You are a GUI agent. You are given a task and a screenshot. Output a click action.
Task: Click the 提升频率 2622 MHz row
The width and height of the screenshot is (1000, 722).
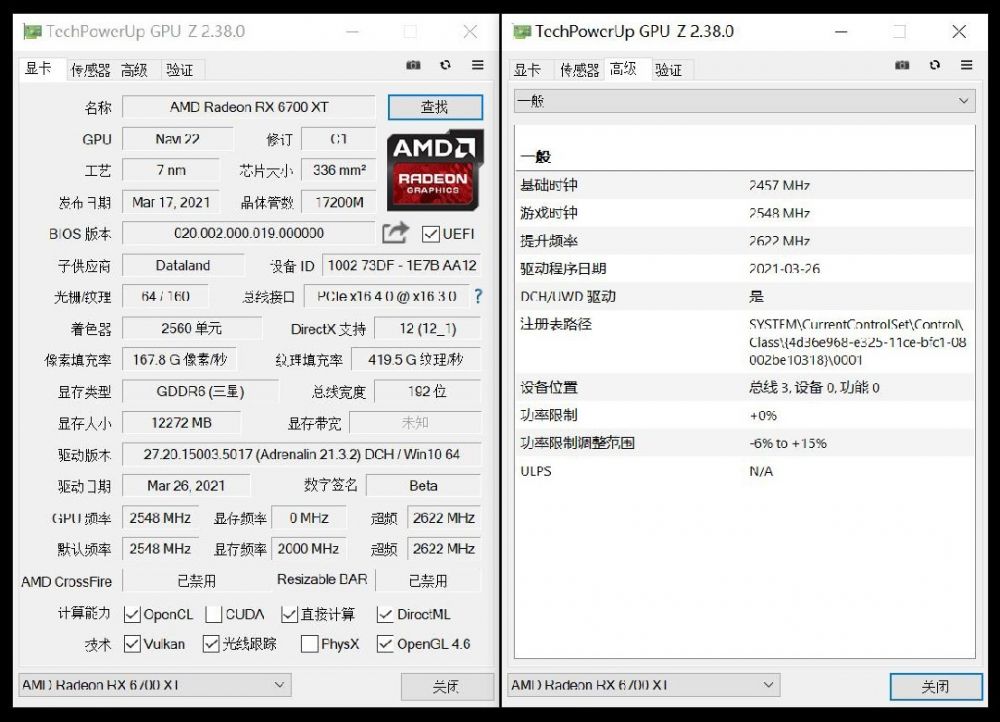tap(744, 240)
